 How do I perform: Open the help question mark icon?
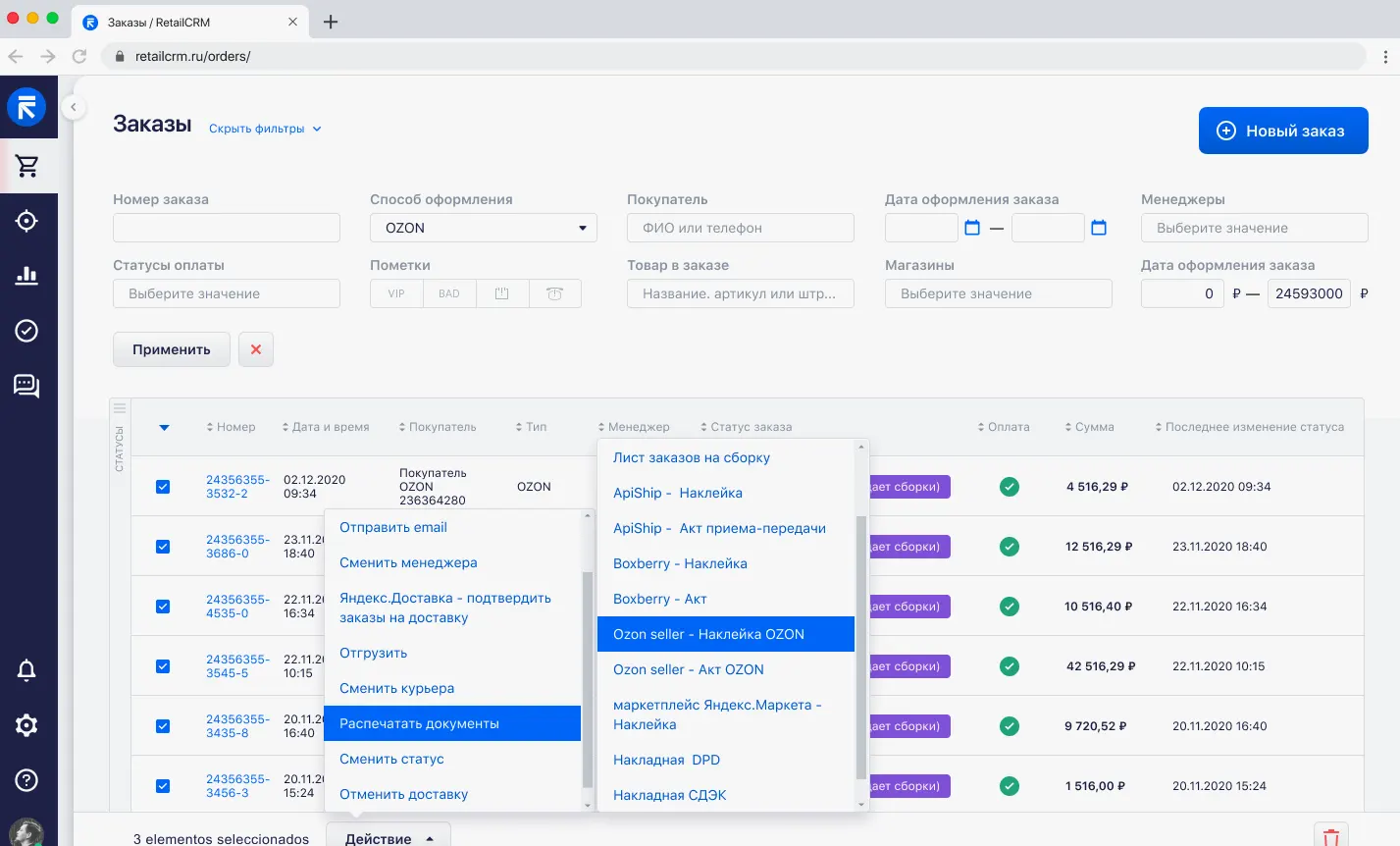point(26,780)
